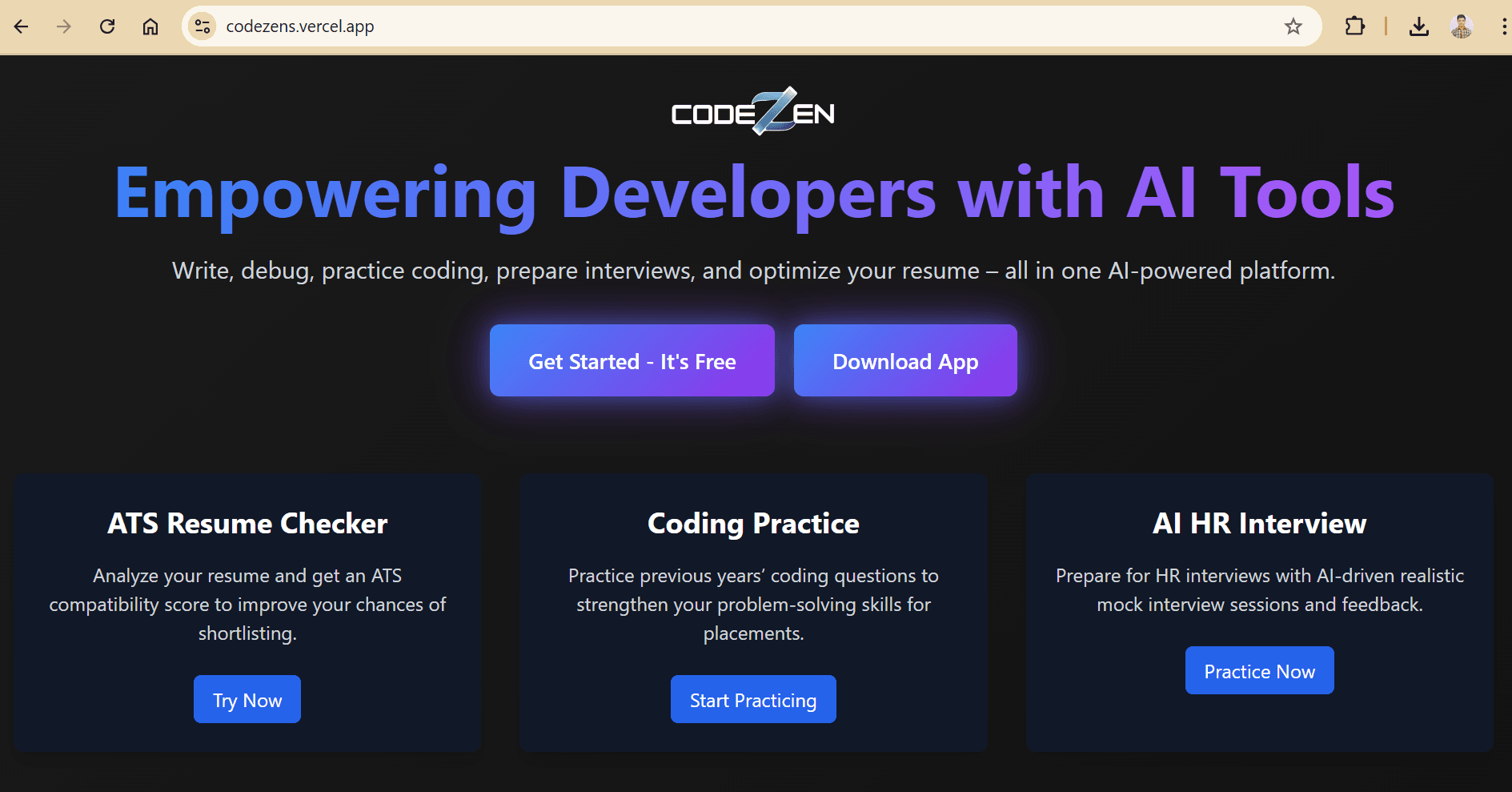The height and width of the screenshot is (792, 1512).
Task: Show the browser downloads panel
Action: pos(1418,26)
